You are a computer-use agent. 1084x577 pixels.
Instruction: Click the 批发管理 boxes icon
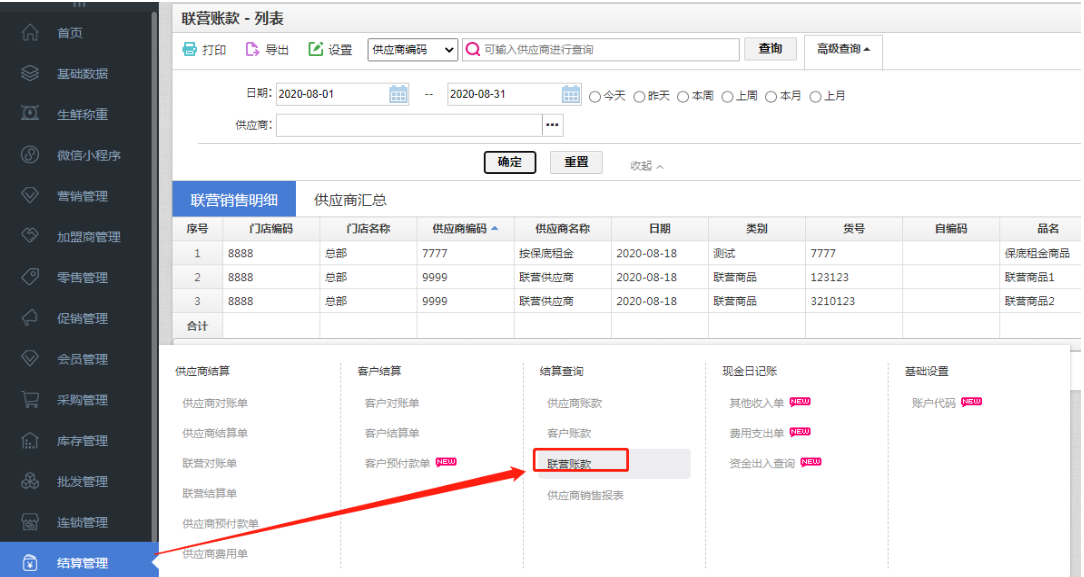(30, 481)
